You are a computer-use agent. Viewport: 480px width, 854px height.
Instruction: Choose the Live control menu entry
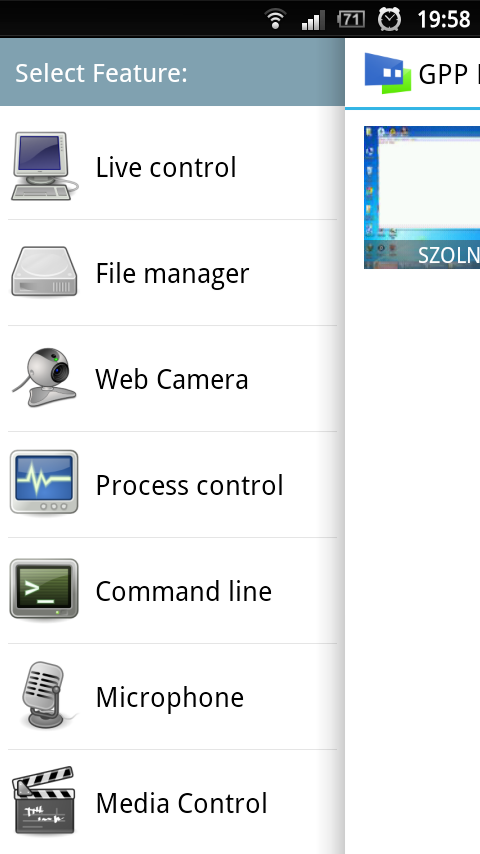click(x=172, y=167)
